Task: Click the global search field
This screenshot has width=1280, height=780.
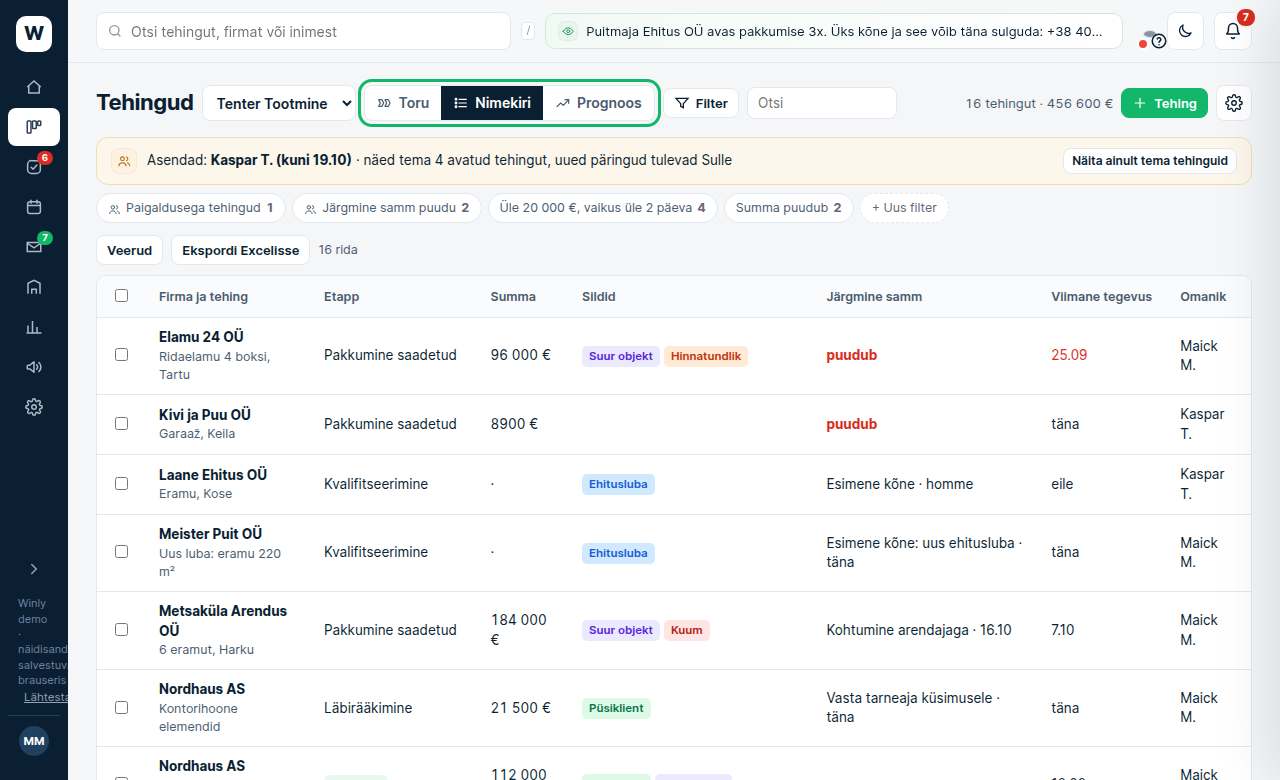Action: pyautogui.click(x=303, y=32)
